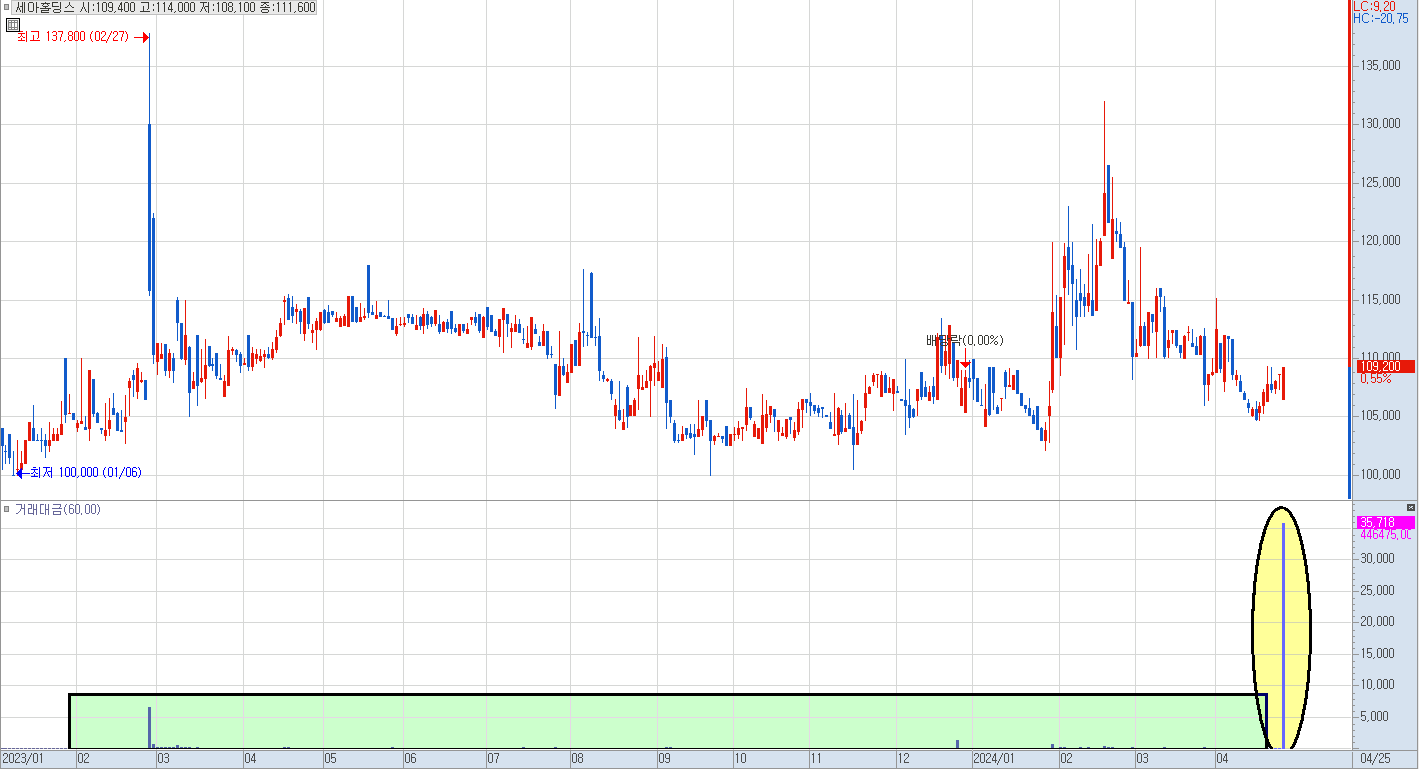Click the blue price bar by the price scale
Viewport: 1419px width, 769px height.
[1349, 432]
